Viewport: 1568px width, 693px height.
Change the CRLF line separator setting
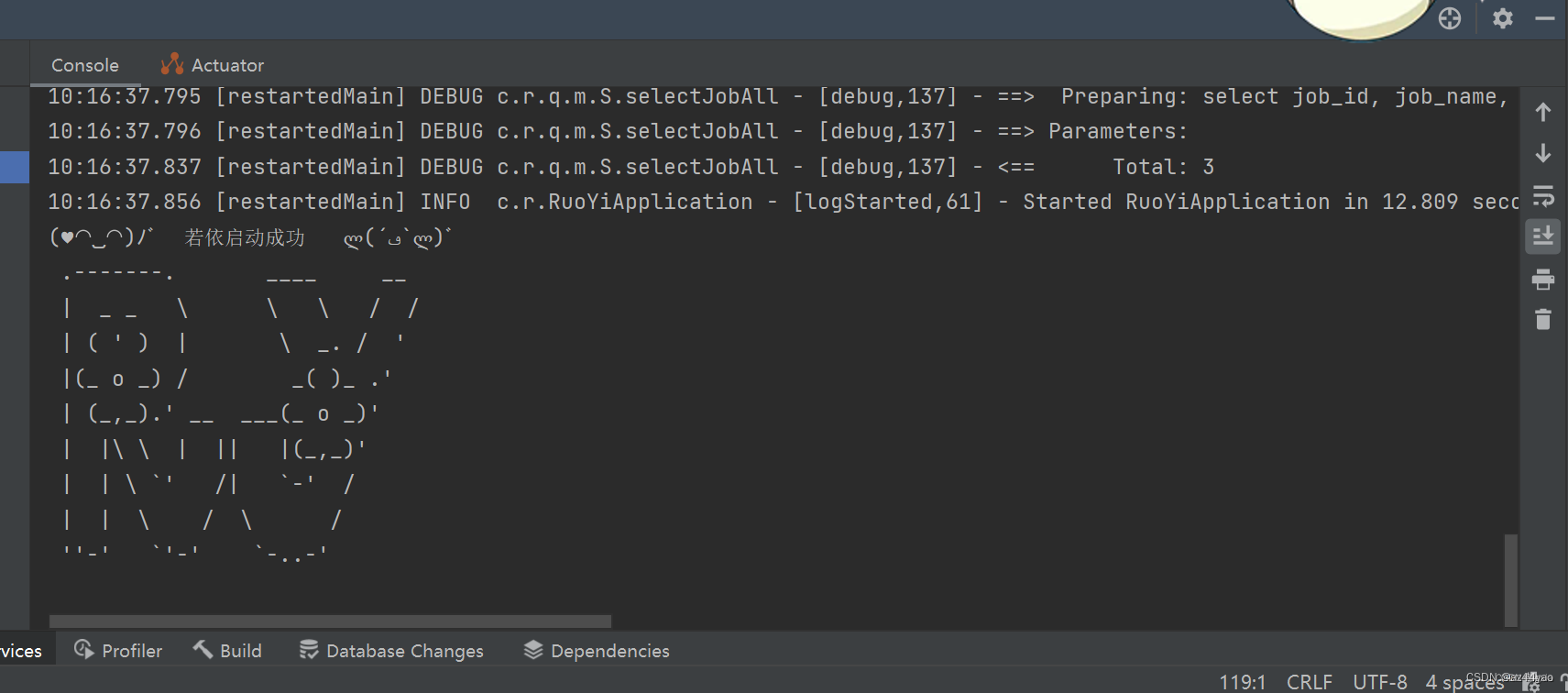click(1310, 682)
